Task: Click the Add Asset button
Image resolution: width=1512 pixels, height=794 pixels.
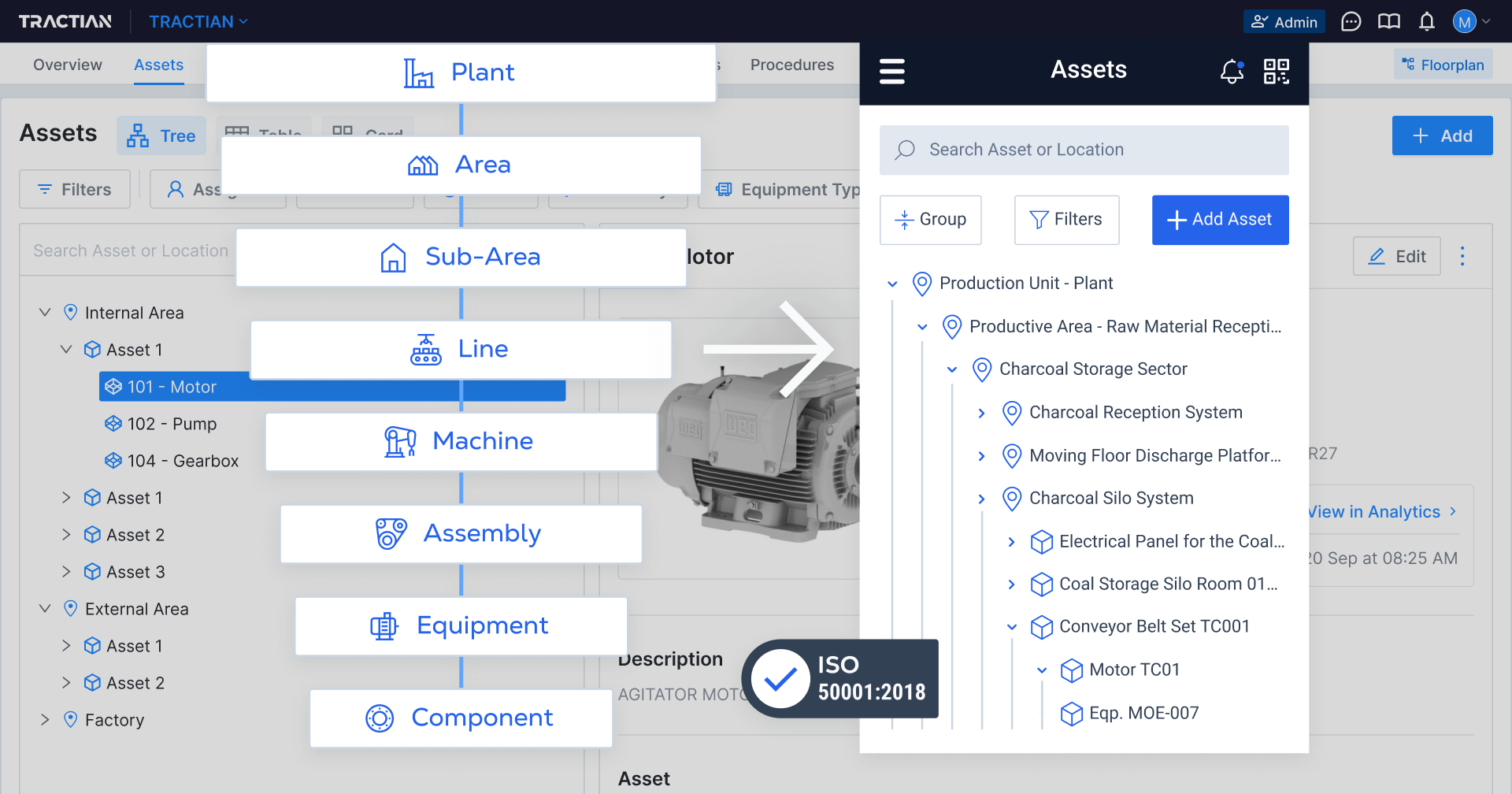Action: pos(1220,219)
